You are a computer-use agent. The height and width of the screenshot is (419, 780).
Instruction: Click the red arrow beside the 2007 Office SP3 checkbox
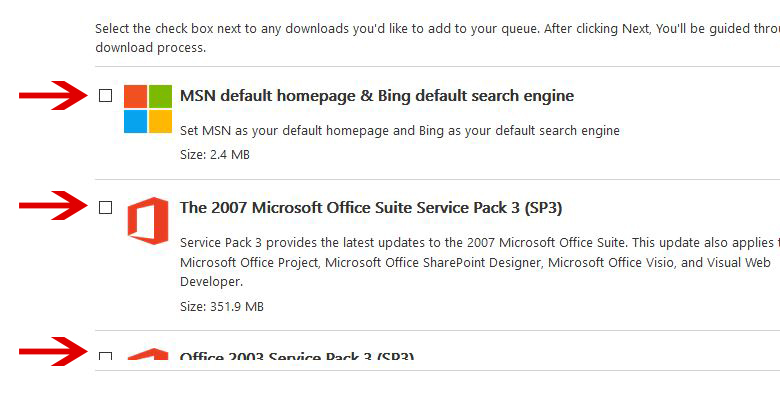pyautogui.click(x=53, y=207)
